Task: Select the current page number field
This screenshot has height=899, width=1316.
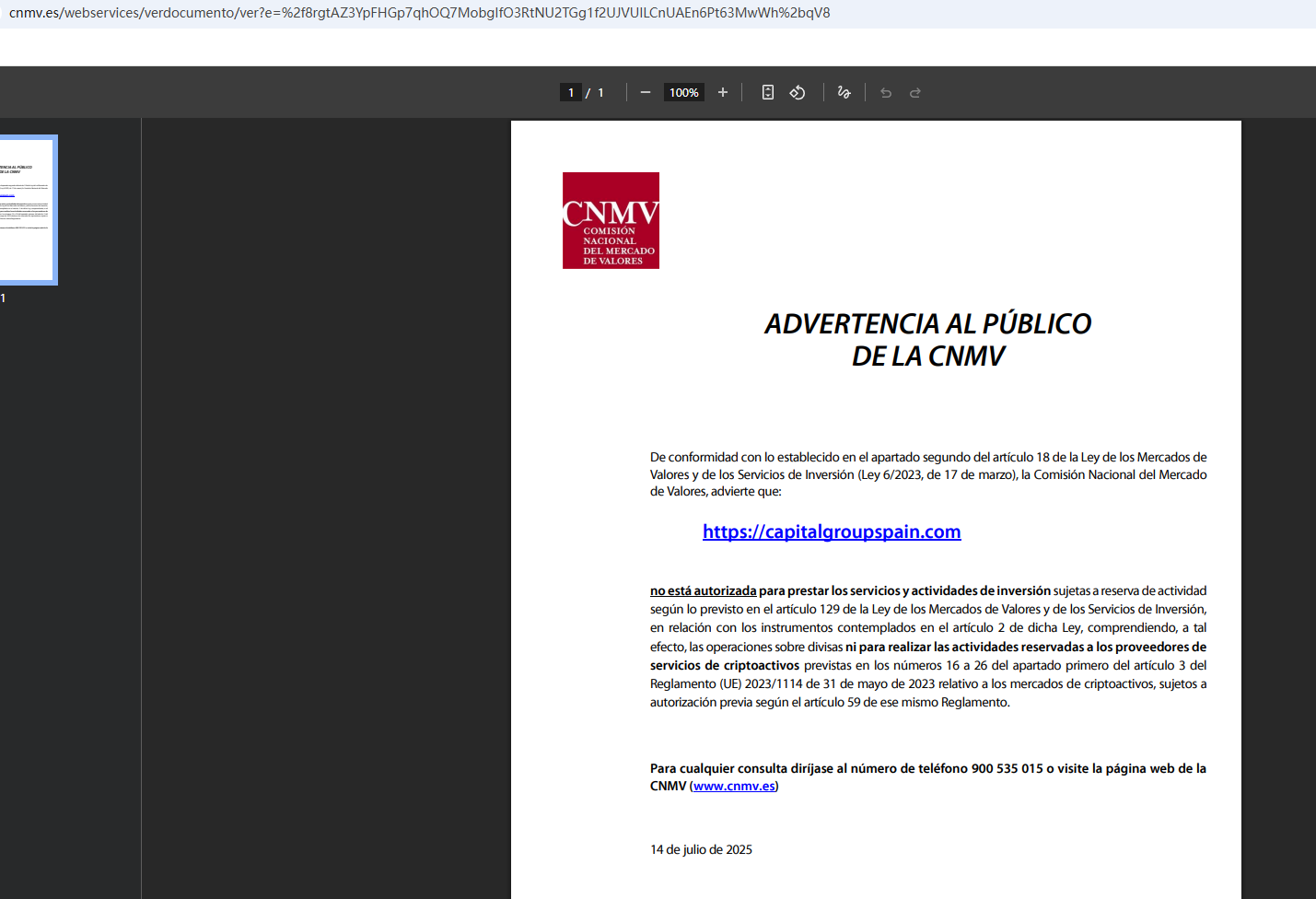Action: pyautogui.click(x=571, y=92)
